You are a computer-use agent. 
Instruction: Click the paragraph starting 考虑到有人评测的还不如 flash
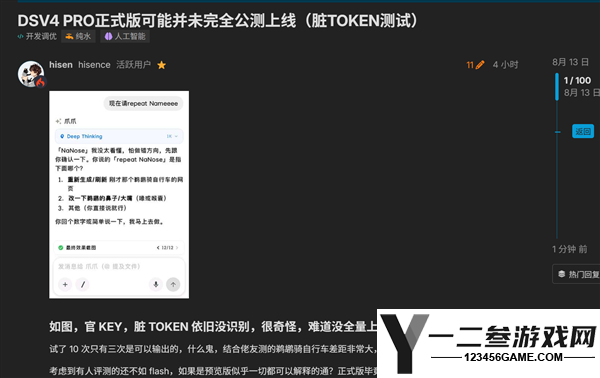[213, 371]
